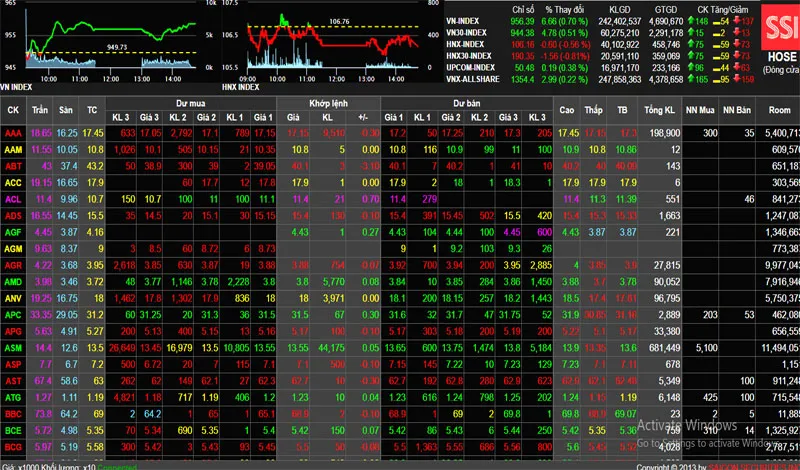Click AAA total volume 198,900
800x470 pixels.
coord(665,133)
